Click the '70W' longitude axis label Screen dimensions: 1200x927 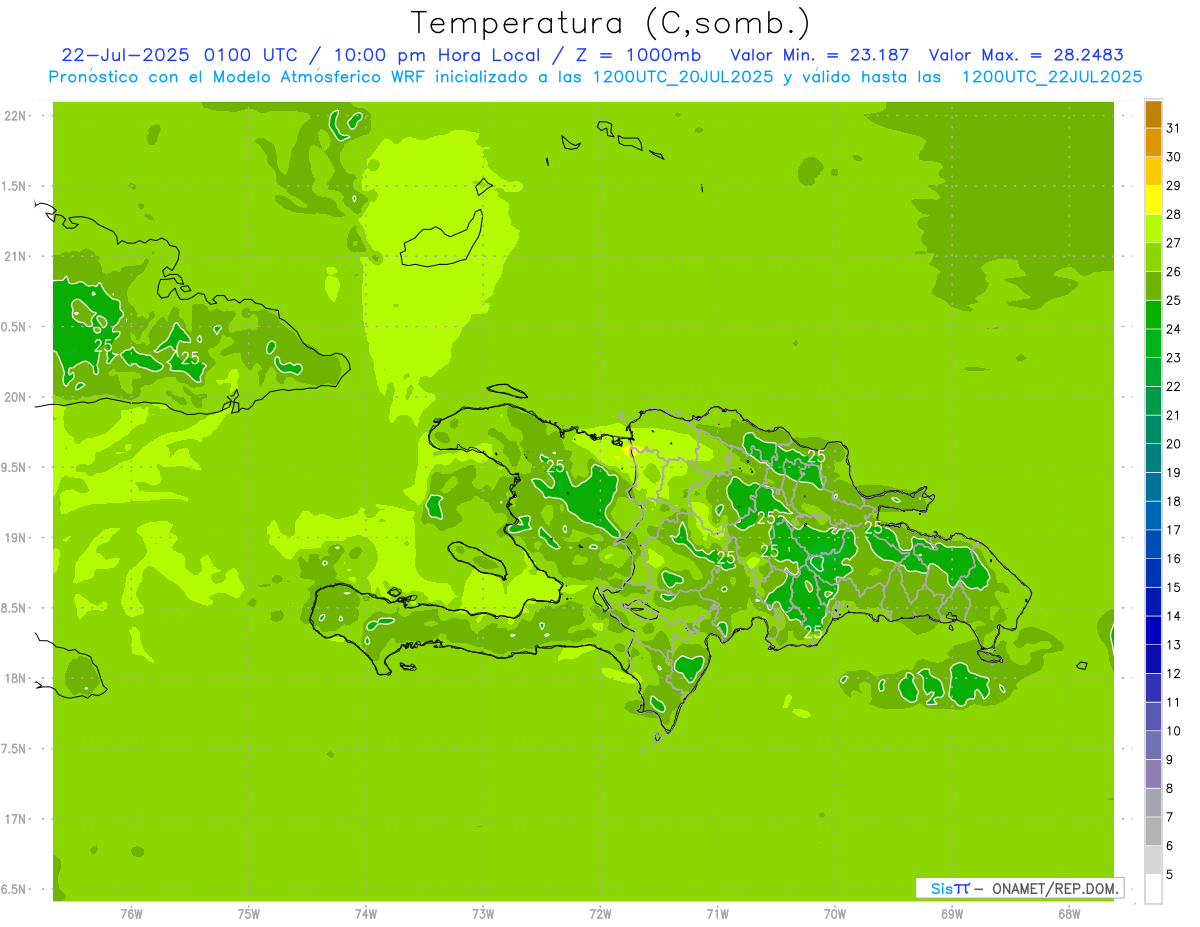point(835,914)
